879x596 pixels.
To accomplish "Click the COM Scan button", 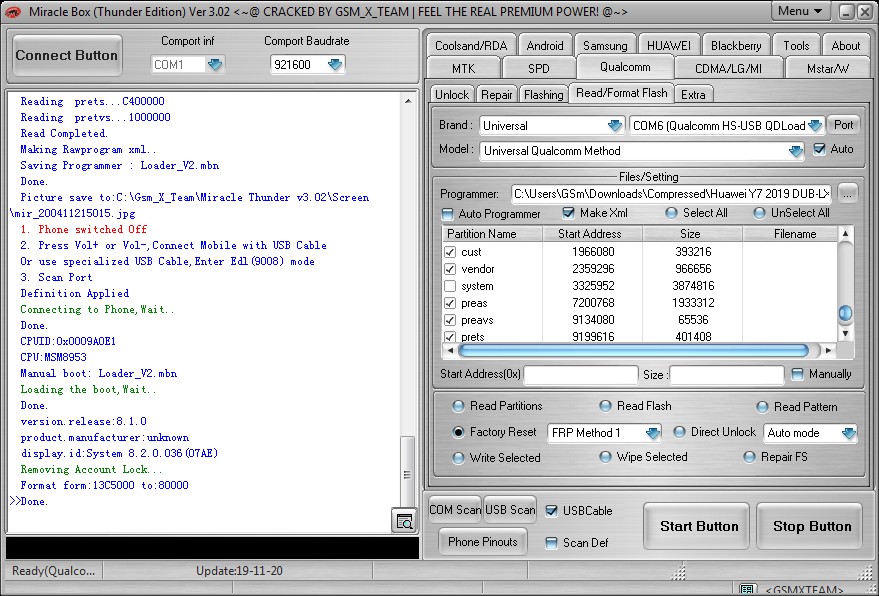I will pyautogui.click(x=455, y=510).
